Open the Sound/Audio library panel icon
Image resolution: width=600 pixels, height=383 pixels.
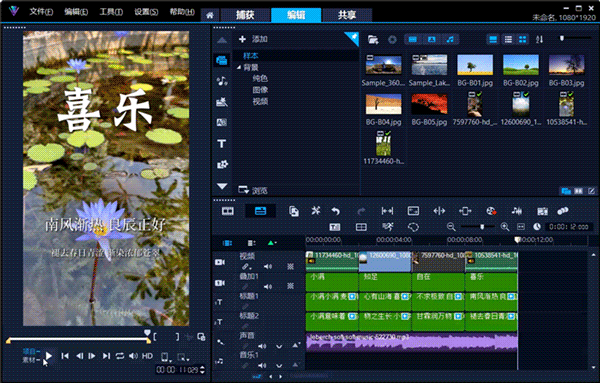[x=222, y=81]
